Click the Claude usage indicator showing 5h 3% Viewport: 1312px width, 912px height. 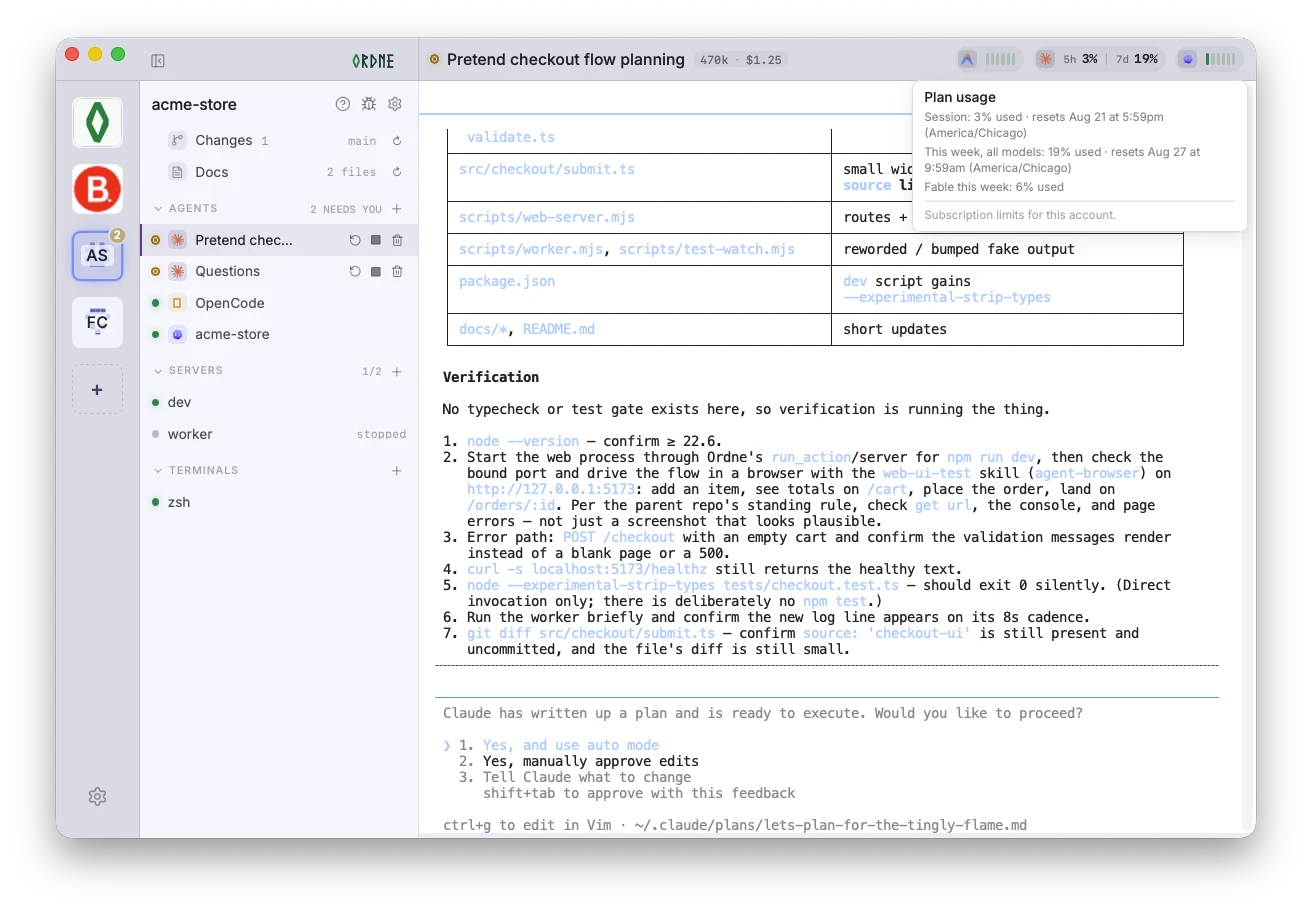point(1099,59)
